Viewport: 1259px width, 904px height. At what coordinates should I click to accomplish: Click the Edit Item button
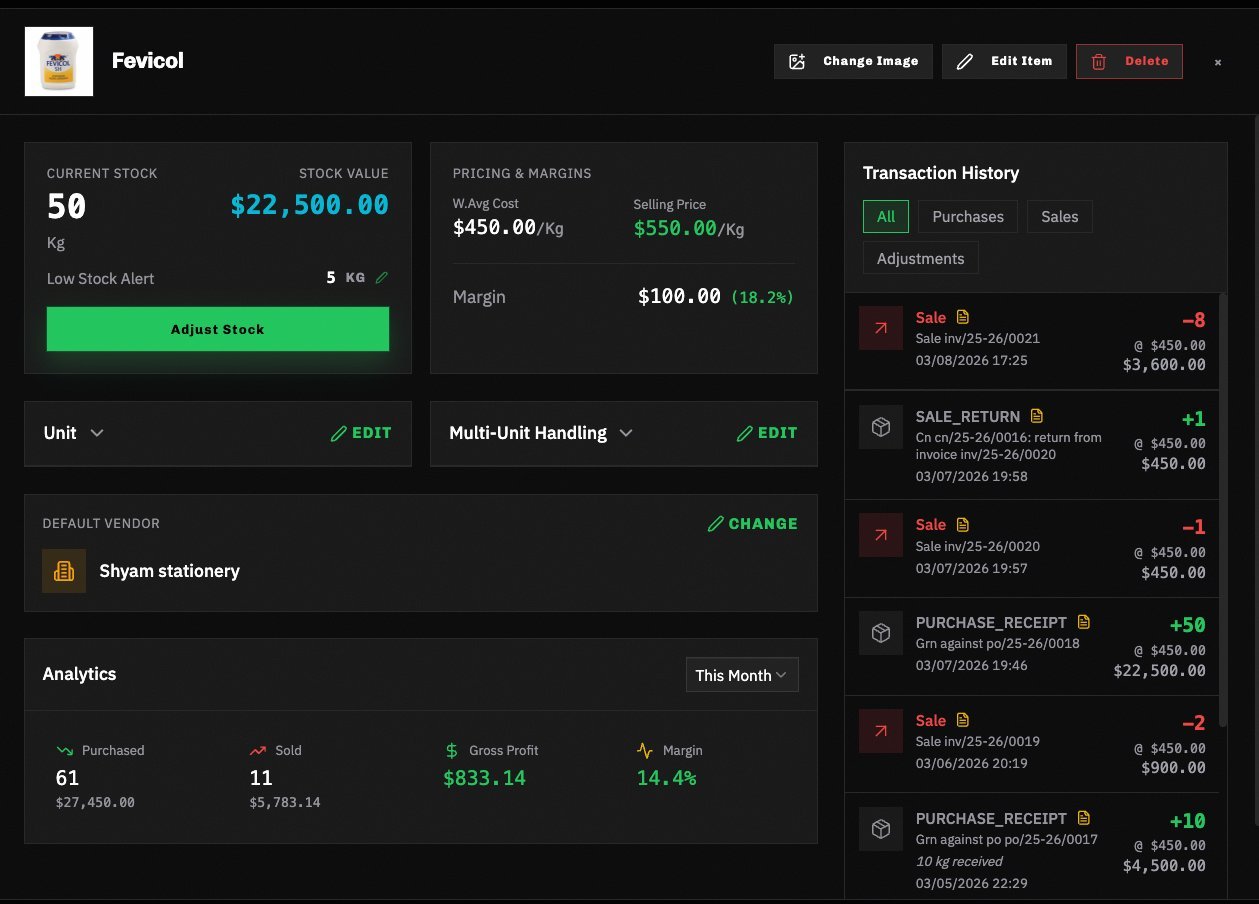click(1004, 61)
